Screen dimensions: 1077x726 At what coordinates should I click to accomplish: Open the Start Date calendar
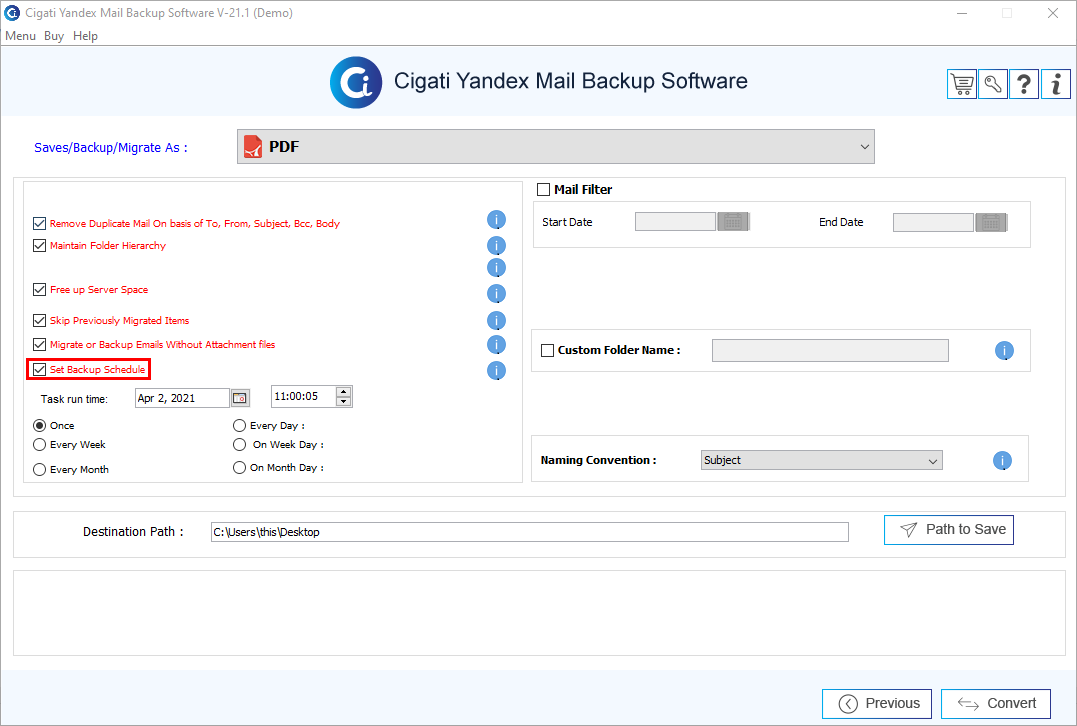[733, 222]
